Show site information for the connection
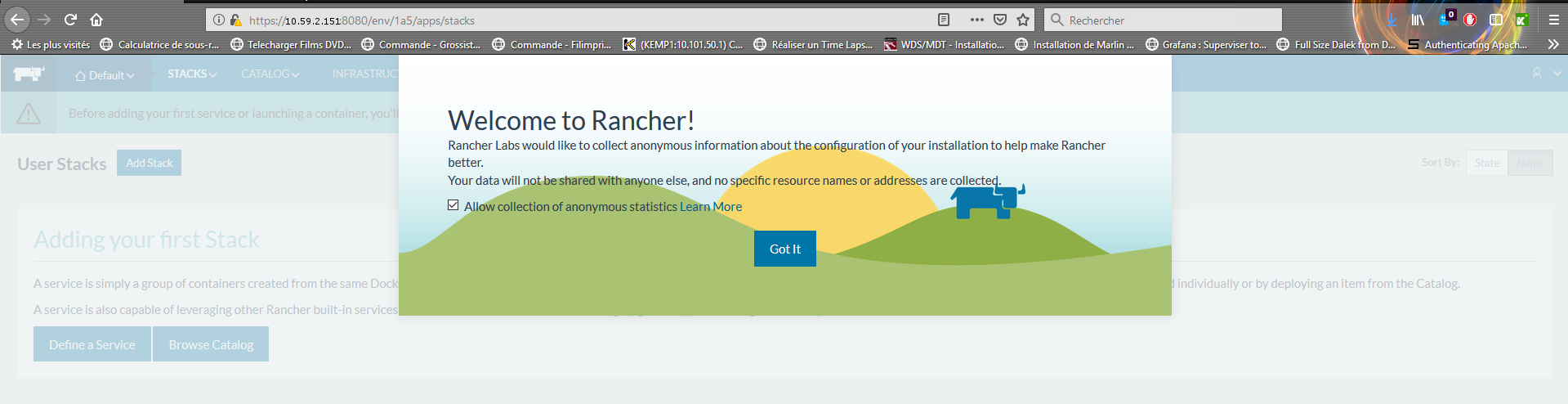The image size is (1568, 404). pos(219,20)
